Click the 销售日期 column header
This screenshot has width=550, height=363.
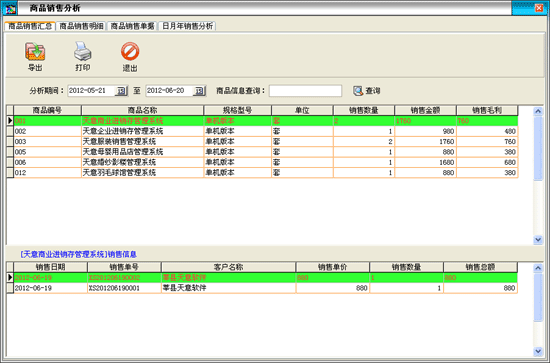pos(51,267)
